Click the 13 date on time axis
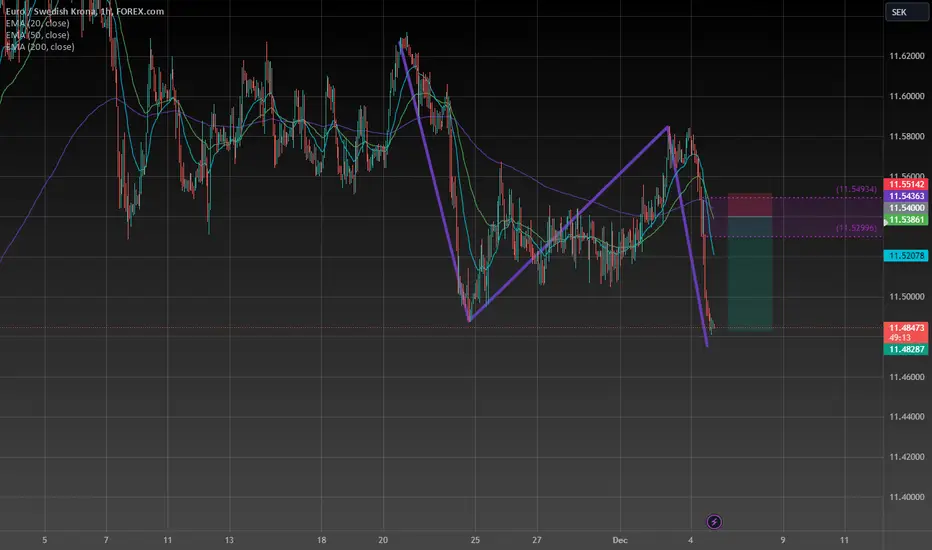Viewport: 932px width, 550px height. (x=229, y=540)
